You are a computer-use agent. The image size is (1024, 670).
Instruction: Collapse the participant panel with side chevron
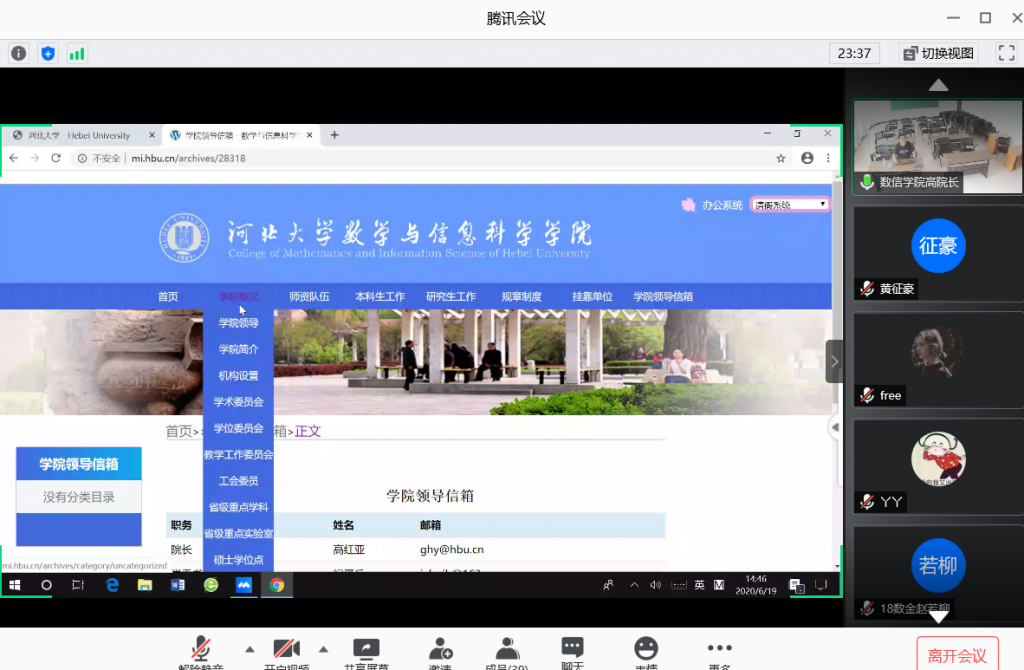pyautogui.click(x=834, y=361)
